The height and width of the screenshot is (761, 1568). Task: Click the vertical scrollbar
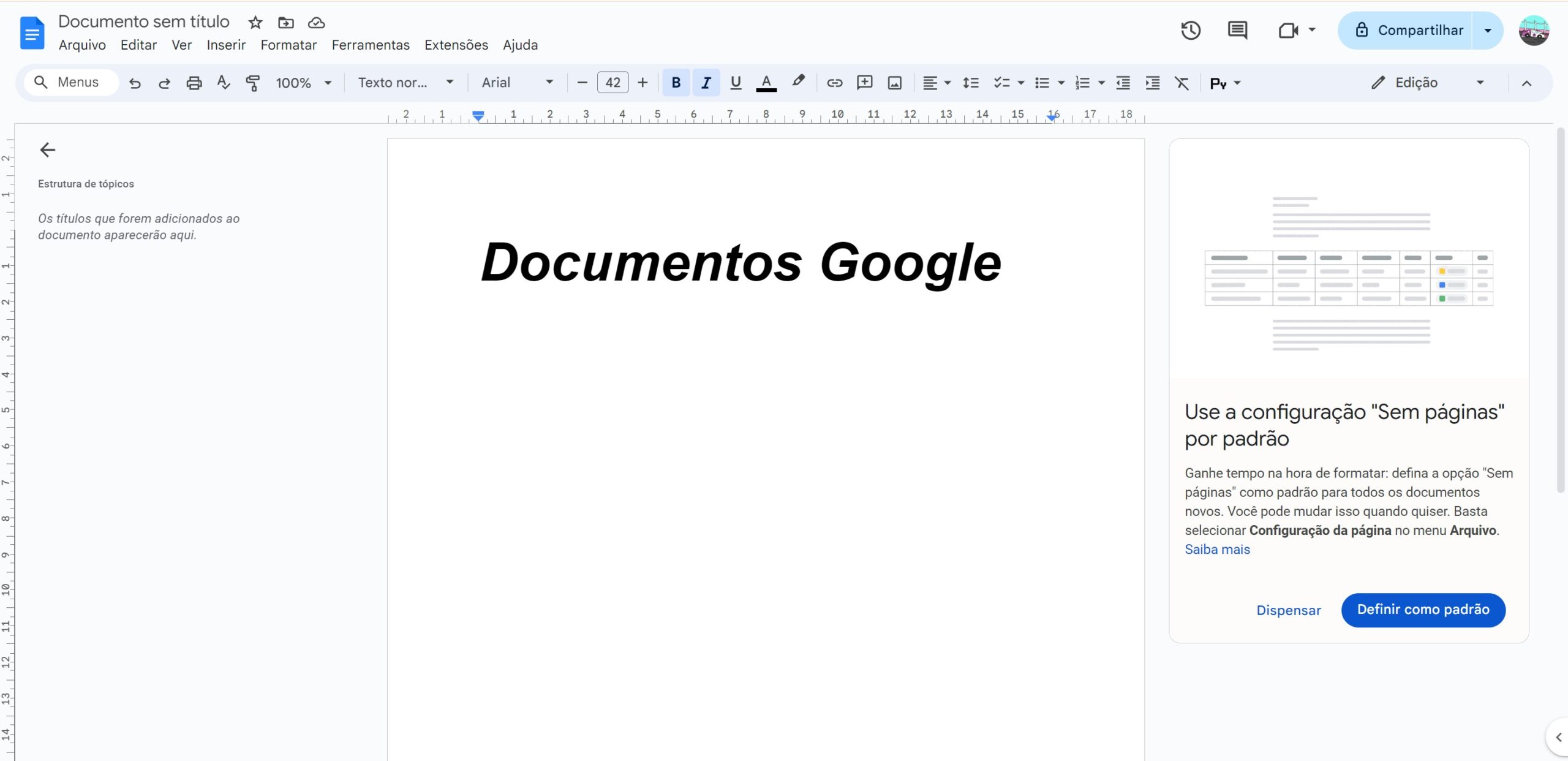pyautogui.click(x=1561, y=311)
